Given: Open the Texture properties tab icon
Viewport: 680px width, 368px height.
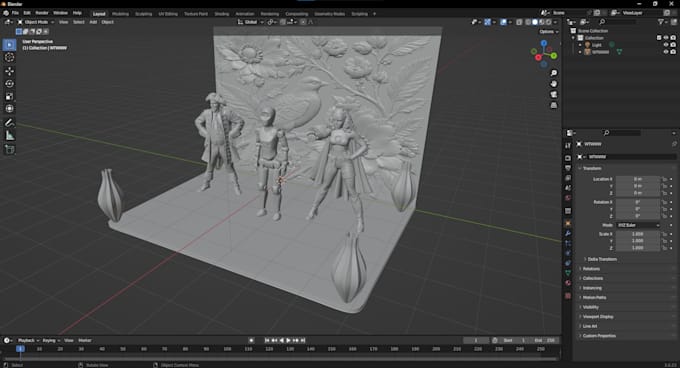Looking at the screenshot, I should tap(568, 296).
